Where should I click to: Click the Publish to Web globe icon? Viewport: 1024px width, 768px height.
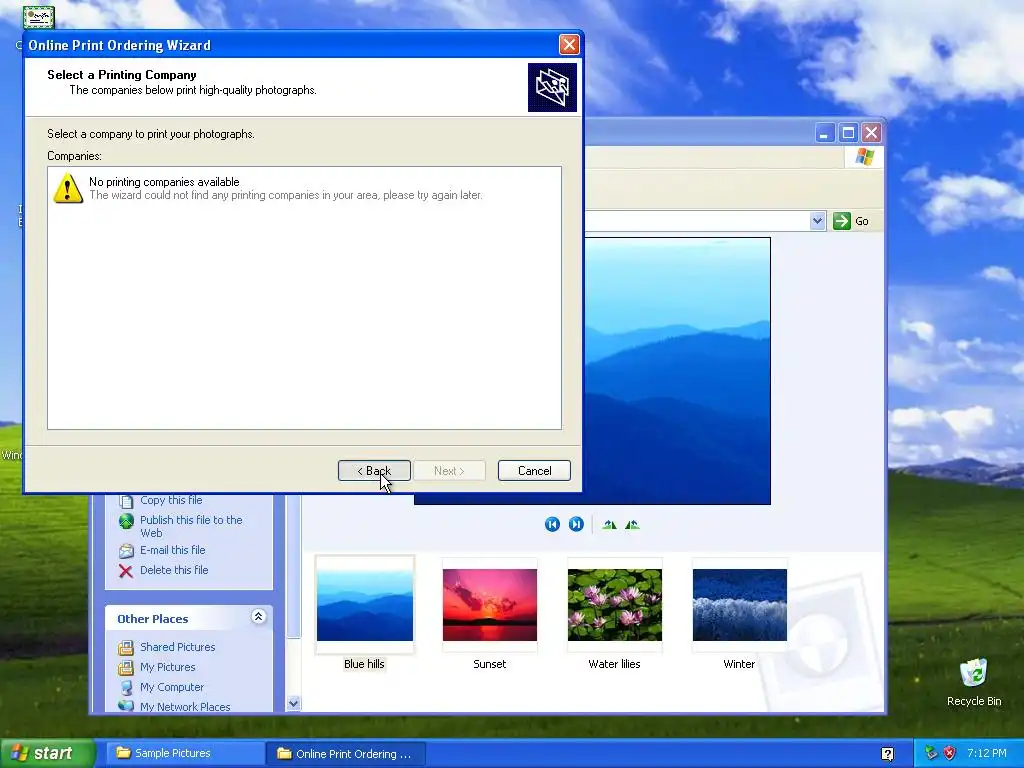(x=126, y=521)
